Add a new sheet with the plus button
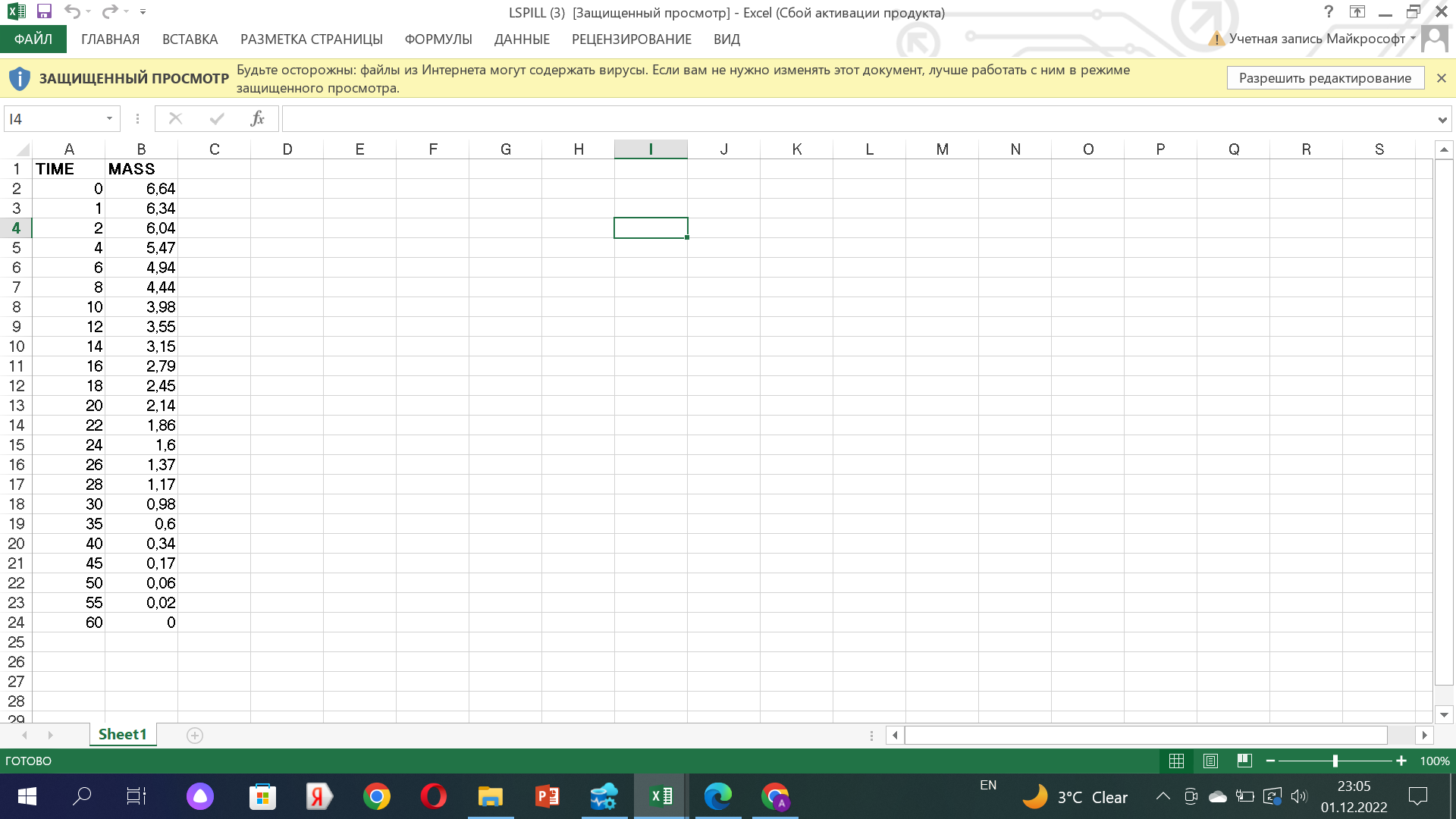 [x=194, y=735]
